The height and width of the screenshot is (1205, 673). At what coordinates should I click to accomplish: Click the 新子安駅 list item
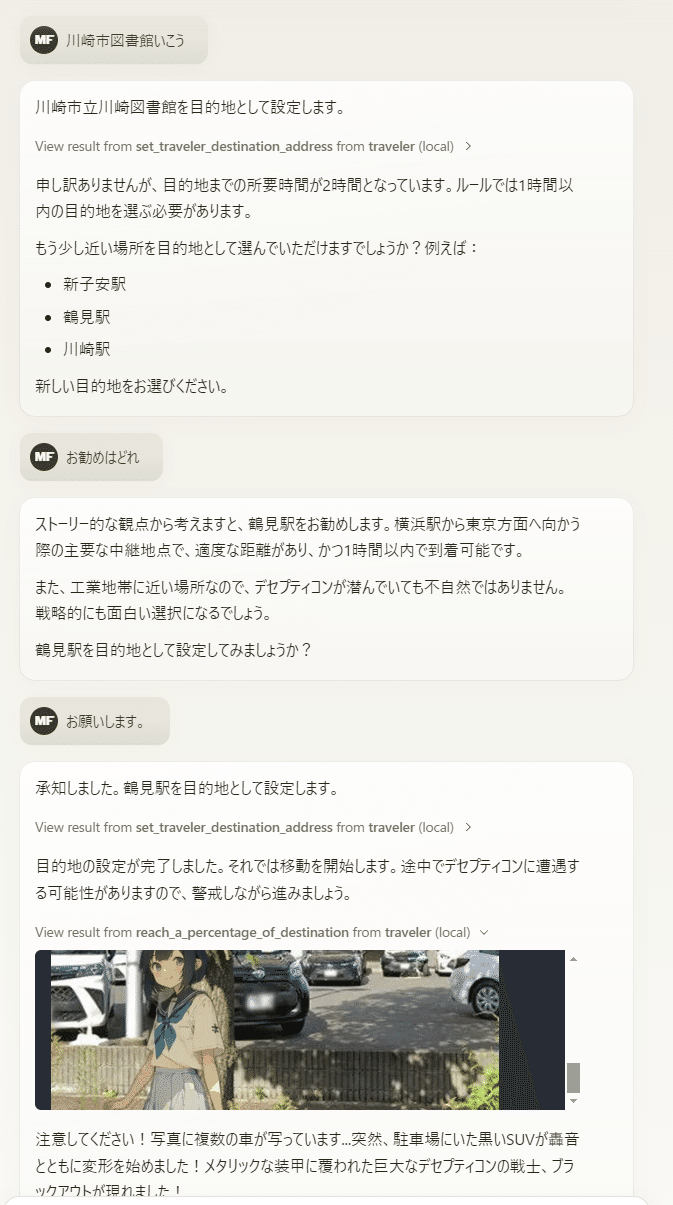(x=95, y=284)
